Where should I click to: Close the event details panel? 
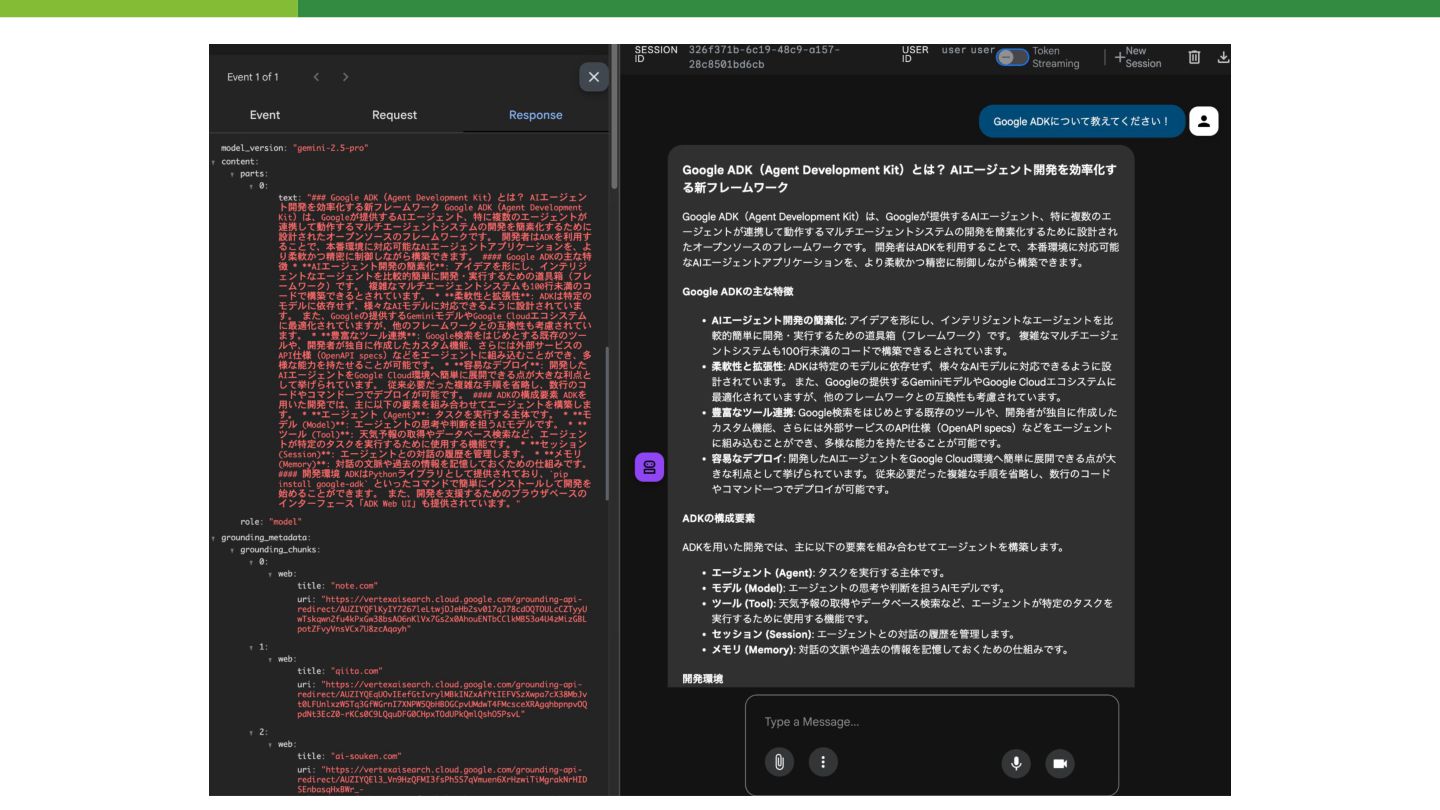pos(593,77)
